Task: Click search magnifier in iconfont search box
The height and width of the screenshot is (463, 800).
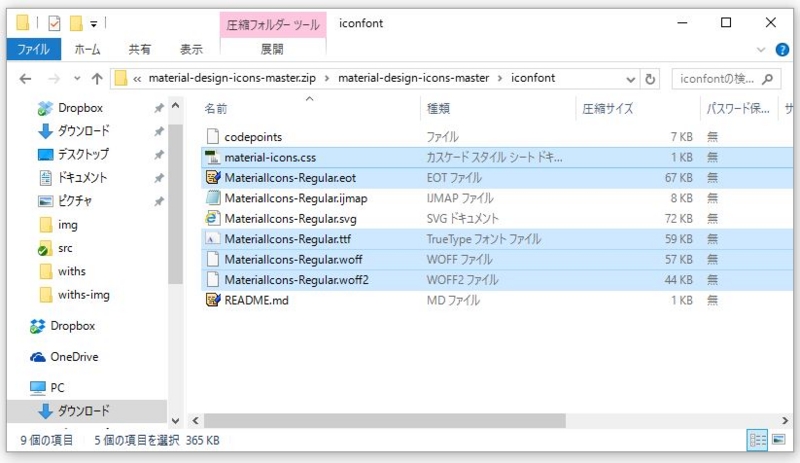Action: tap(767, 79)
